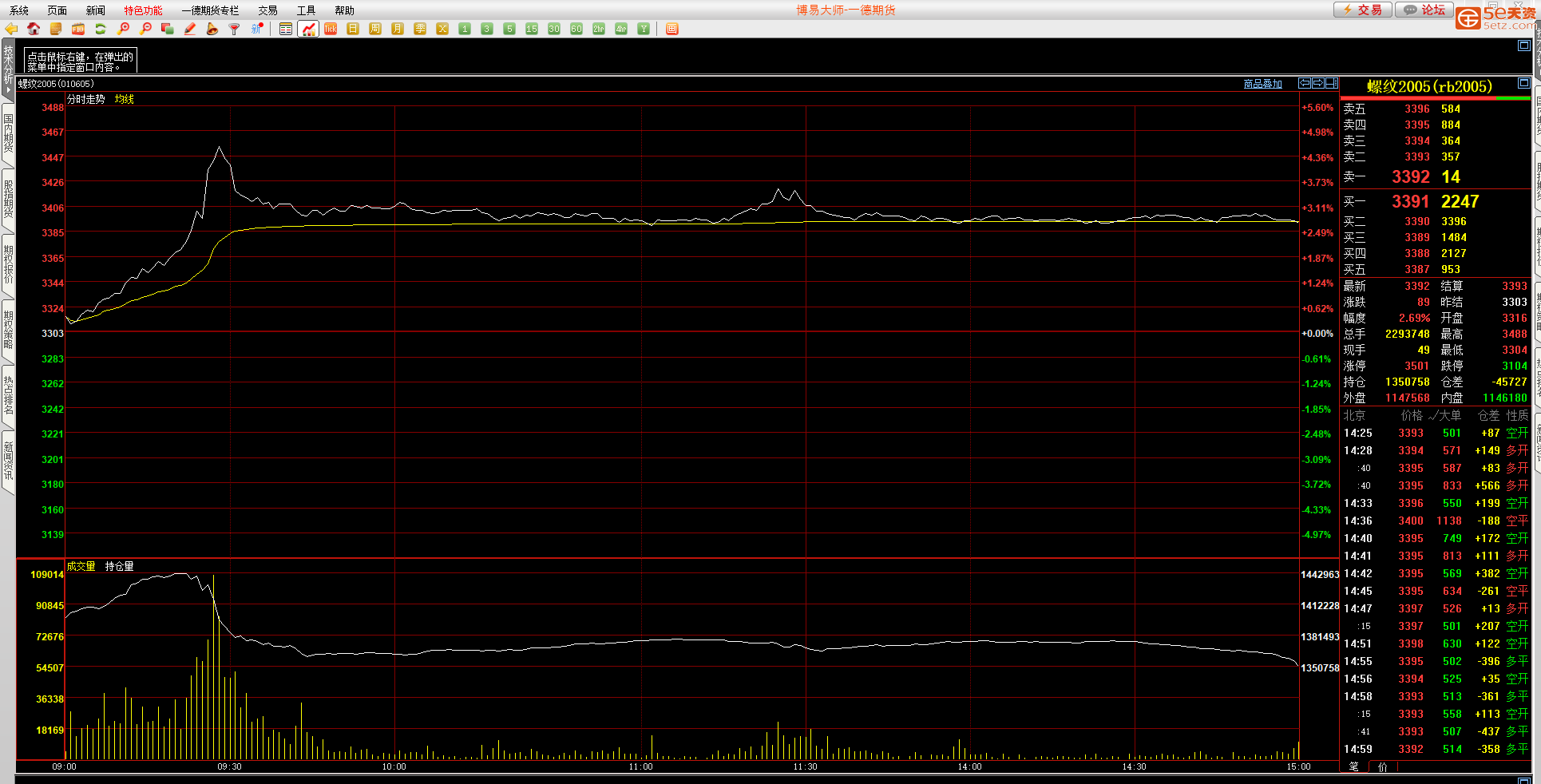
Task: Select the Tick chart icon
Action: pos(331,29)
